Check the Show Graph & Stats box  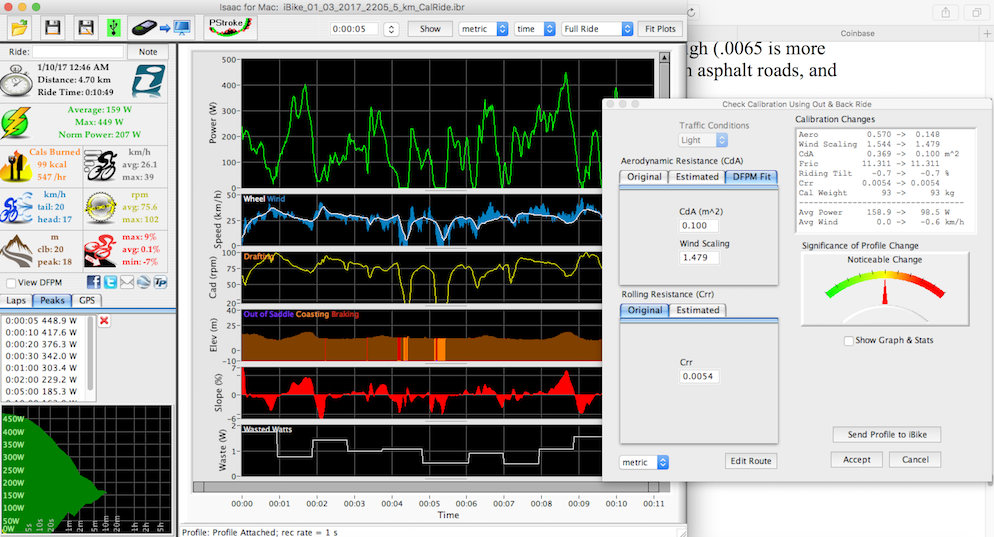click(848, 341)
